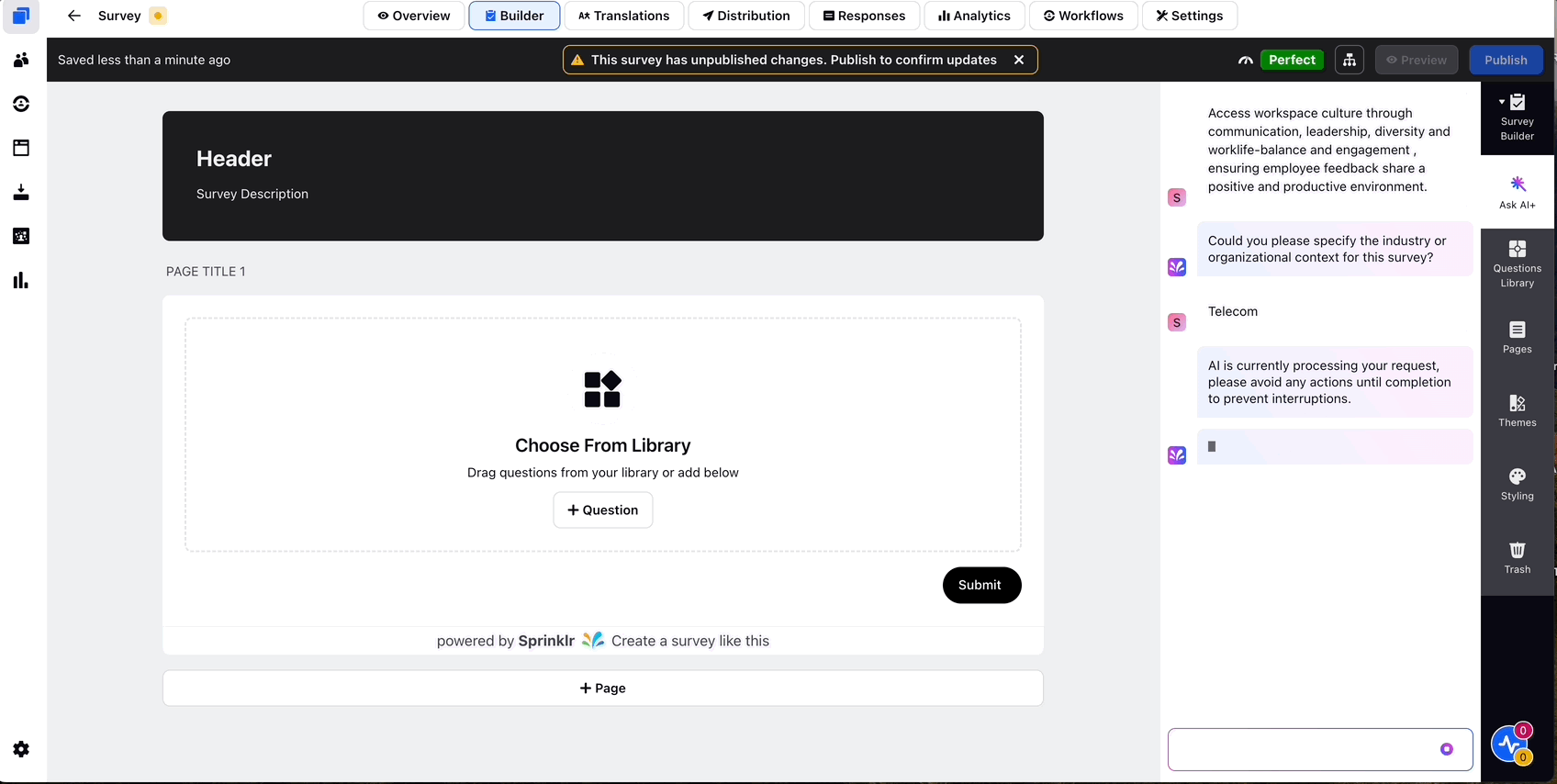This screenshot has height=784, width=1557.
Task: Click the yellow status dot beside Survey
Action: [x=158, y=16]
